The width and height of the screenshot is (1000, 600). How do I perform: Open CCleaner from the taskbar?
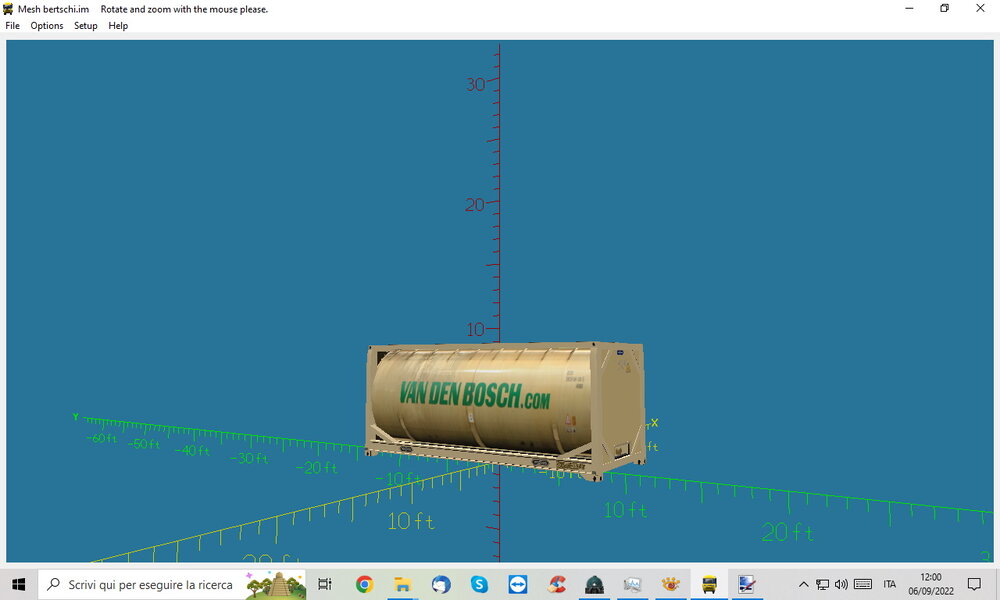coord(556,584)
